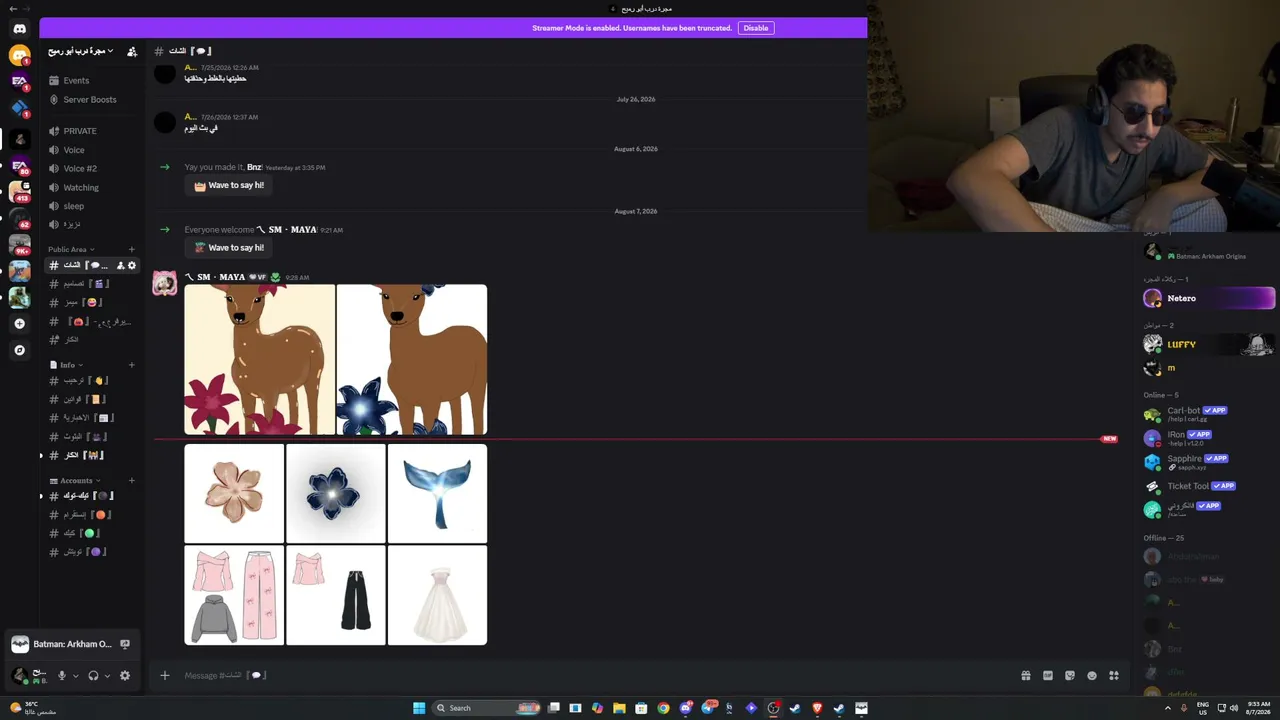The height and width of the screenshot is (720, 1280).
Task: Open dark blue flower image thumbnail
Action: 336,493
